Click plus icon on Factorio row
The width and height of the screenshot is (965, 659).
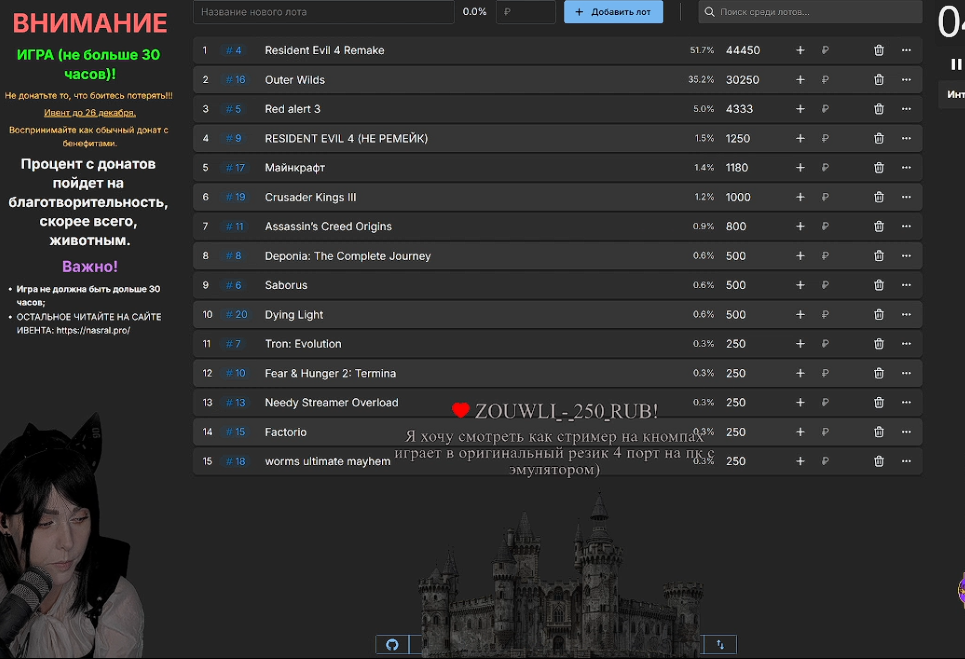tap(800, 432)
